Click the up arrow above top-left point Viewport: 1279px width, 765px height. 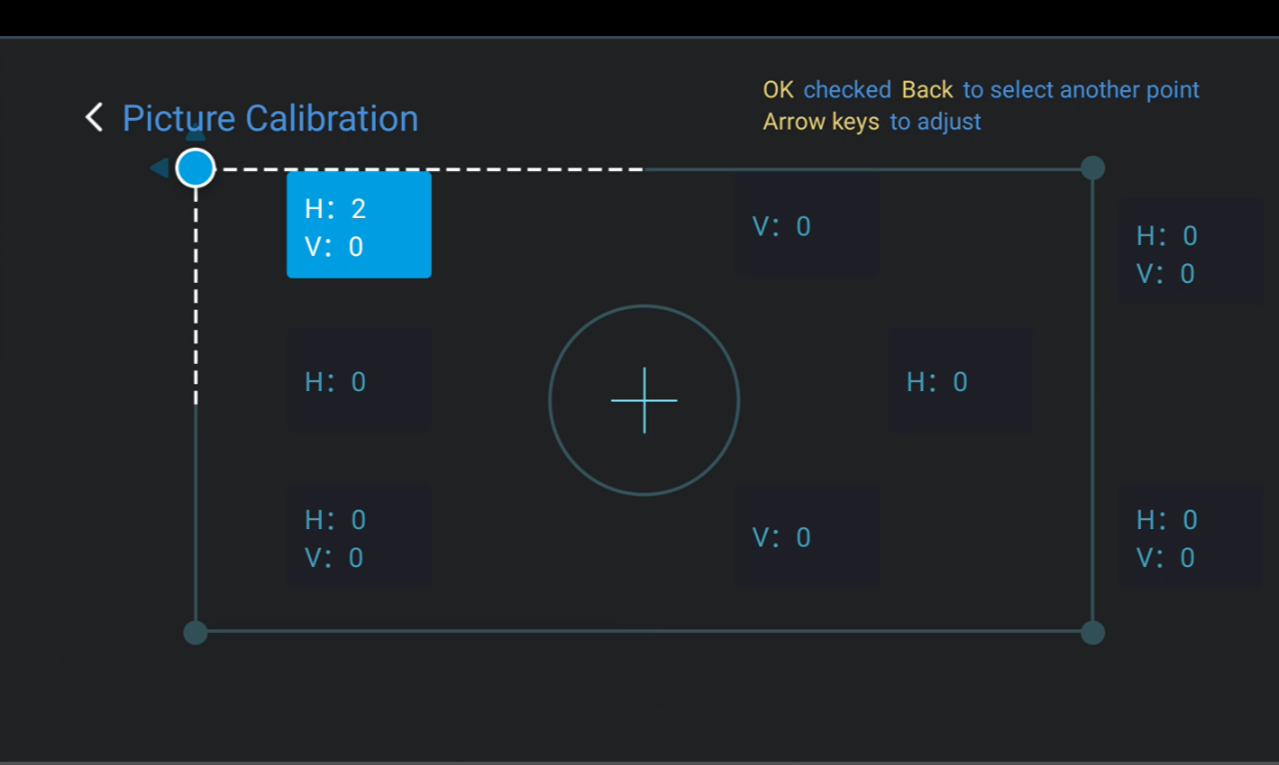click(x=196, y=135)
